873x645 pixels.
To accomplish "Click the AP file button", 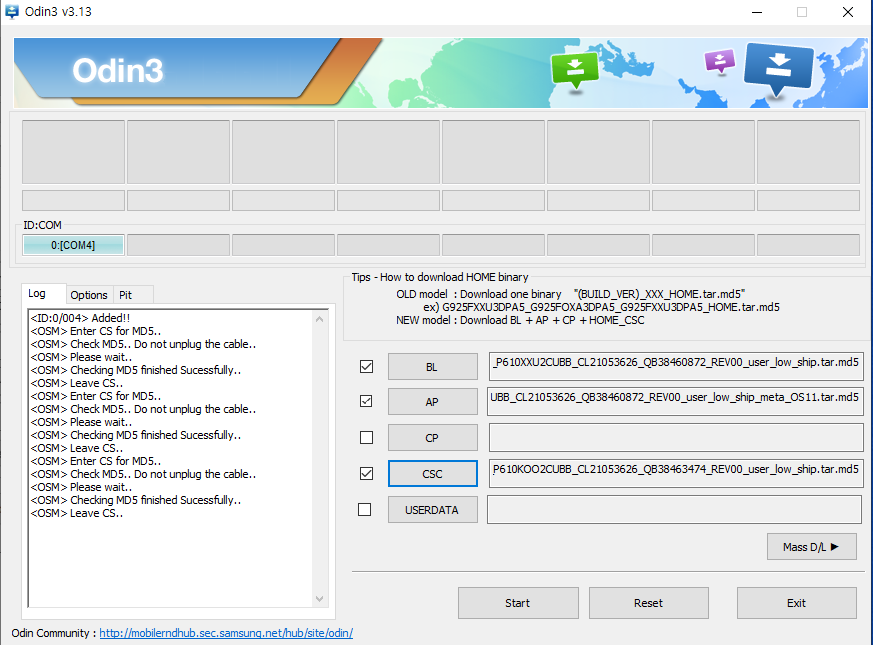I will pos(433,402).
